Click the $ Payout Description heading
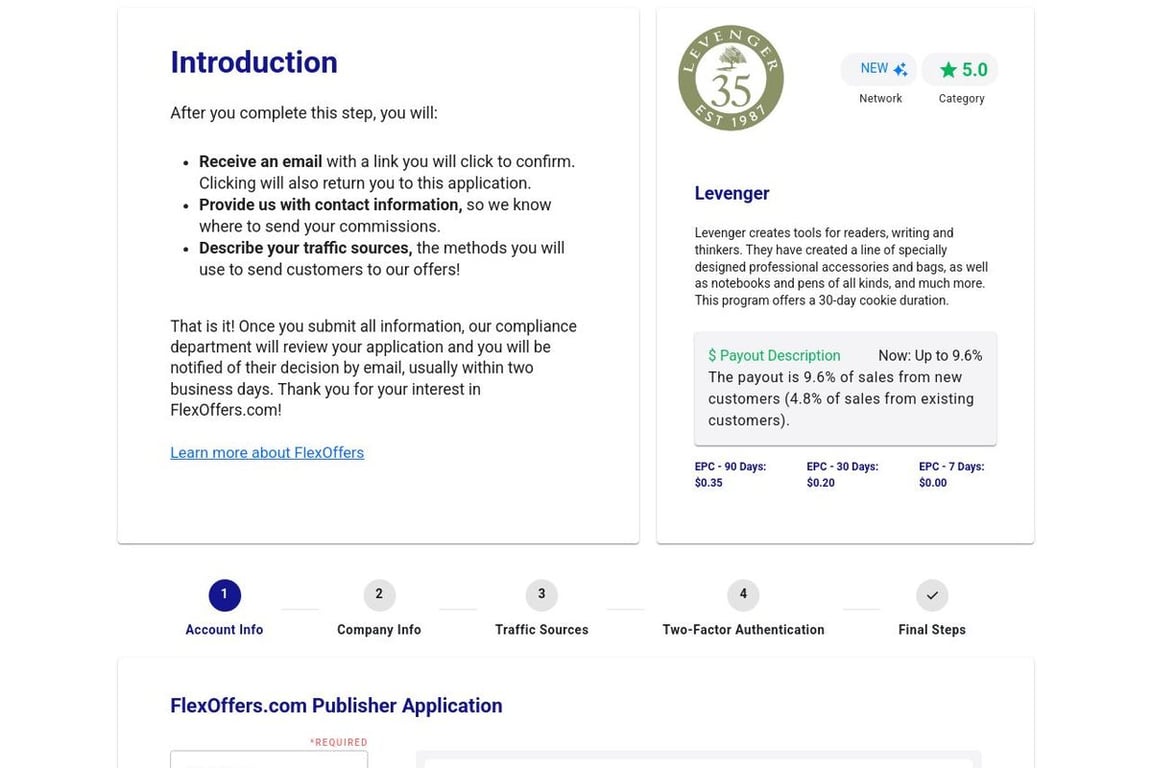1152x768 pixels. coord(774,356)
